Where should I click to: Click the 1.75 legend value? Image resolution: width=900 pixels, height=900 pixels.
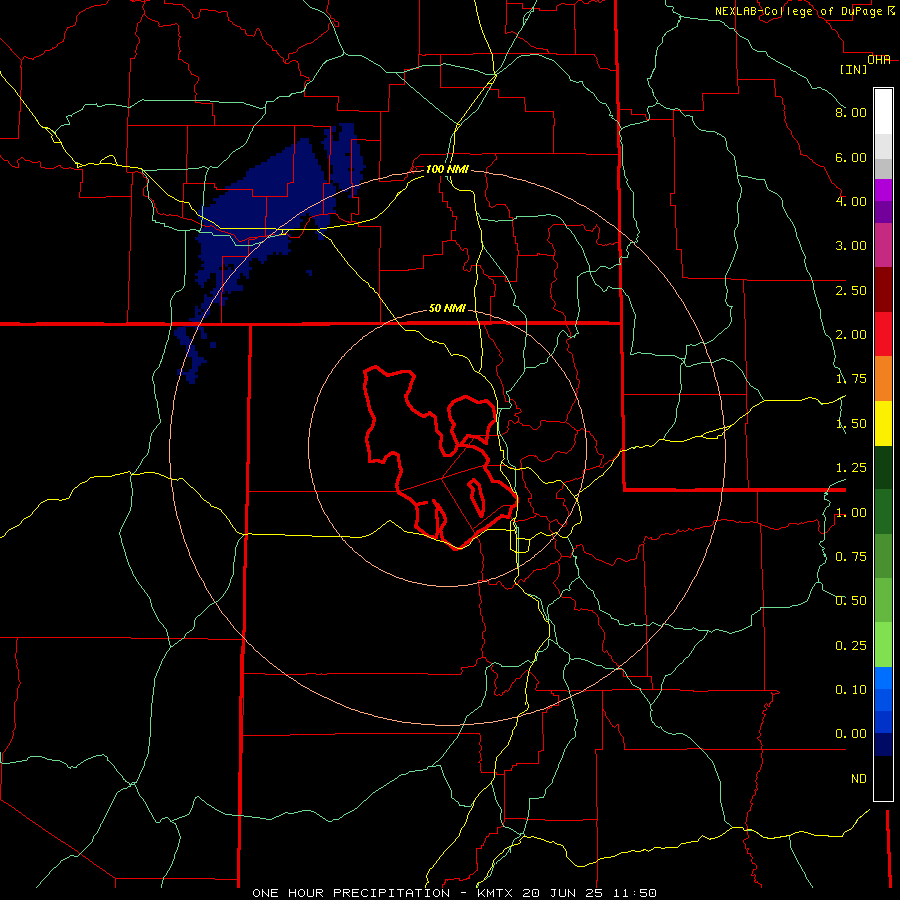coord(851,379)
